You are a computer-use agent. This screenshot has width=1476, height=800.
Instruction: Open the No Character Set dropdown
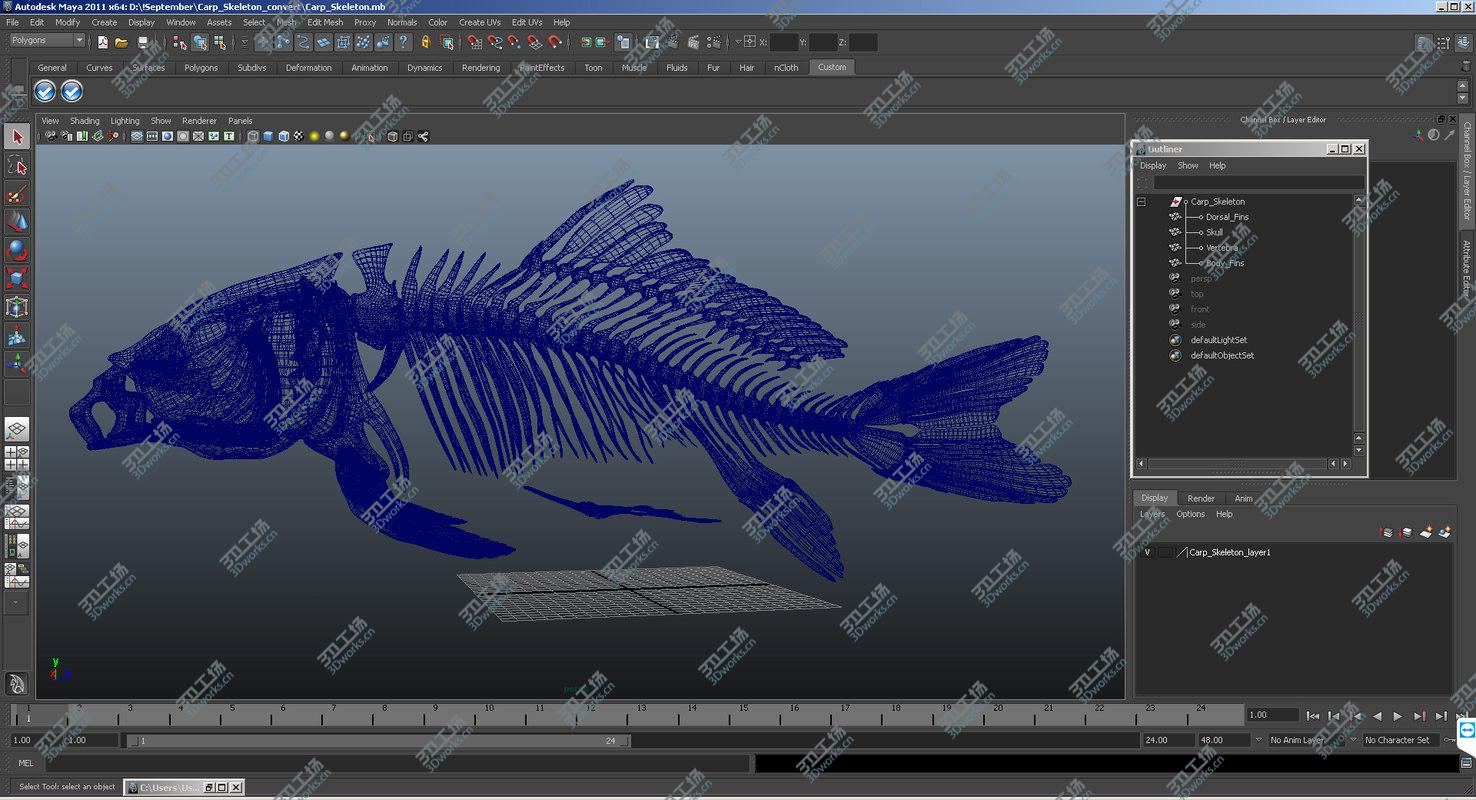click(x=1403, y=740)
